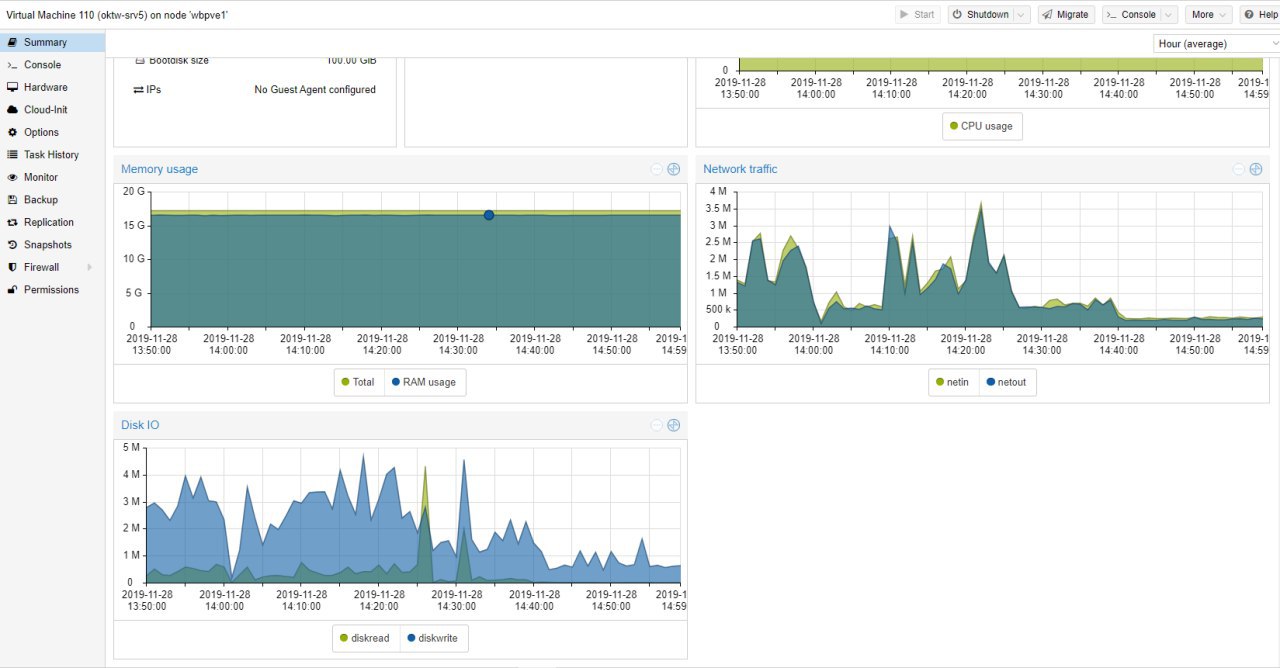Viewport: 1280px width, 668px height.
Task: Click the Backup floppy disk icon
Action: point(13,200)
